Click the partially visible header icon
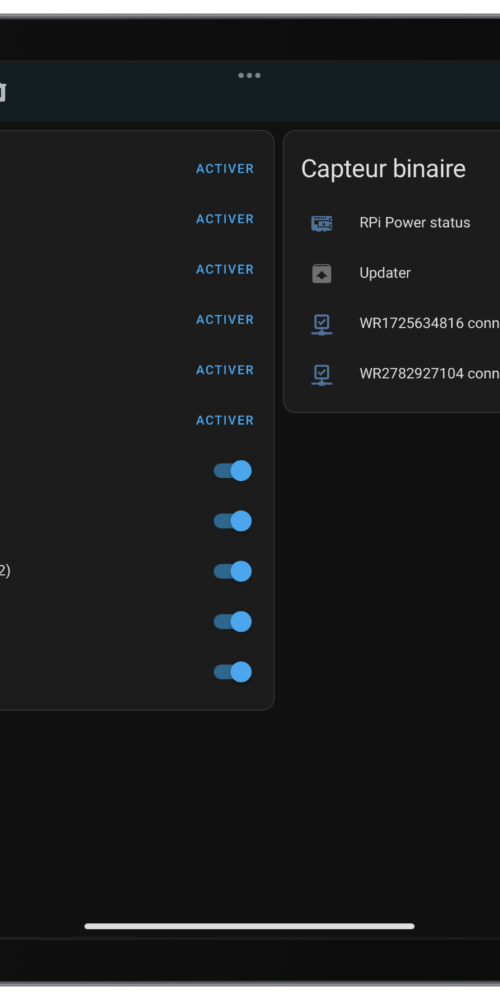This screenshot has height=1000, width=500. pos(2,92)
